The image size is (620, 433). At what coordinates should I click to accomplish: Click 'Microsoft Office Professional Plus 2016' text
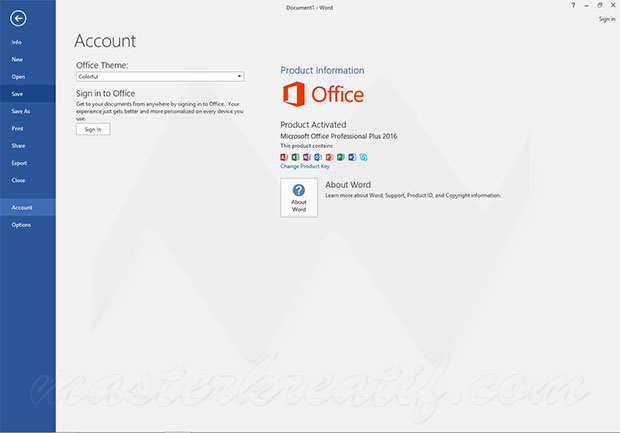tap(339, 136)
